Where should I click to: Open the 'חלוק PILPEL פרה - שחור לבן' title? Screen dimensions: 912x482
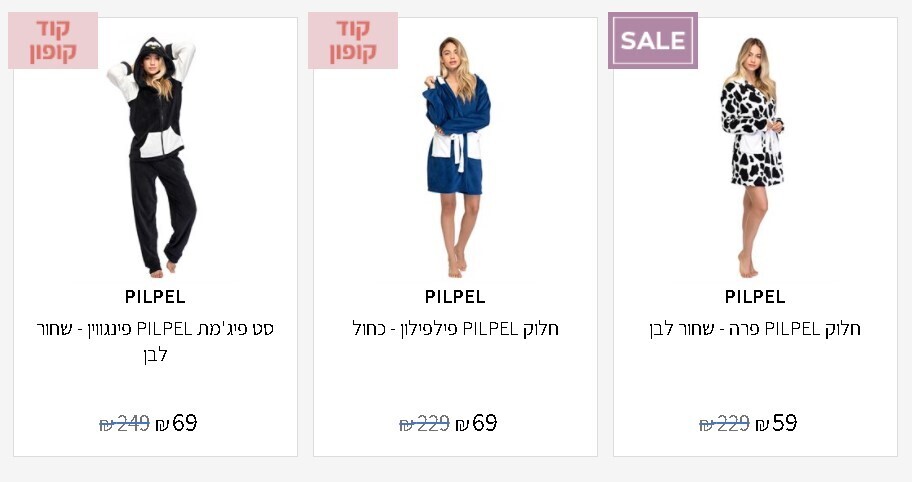tap(755, 329)
